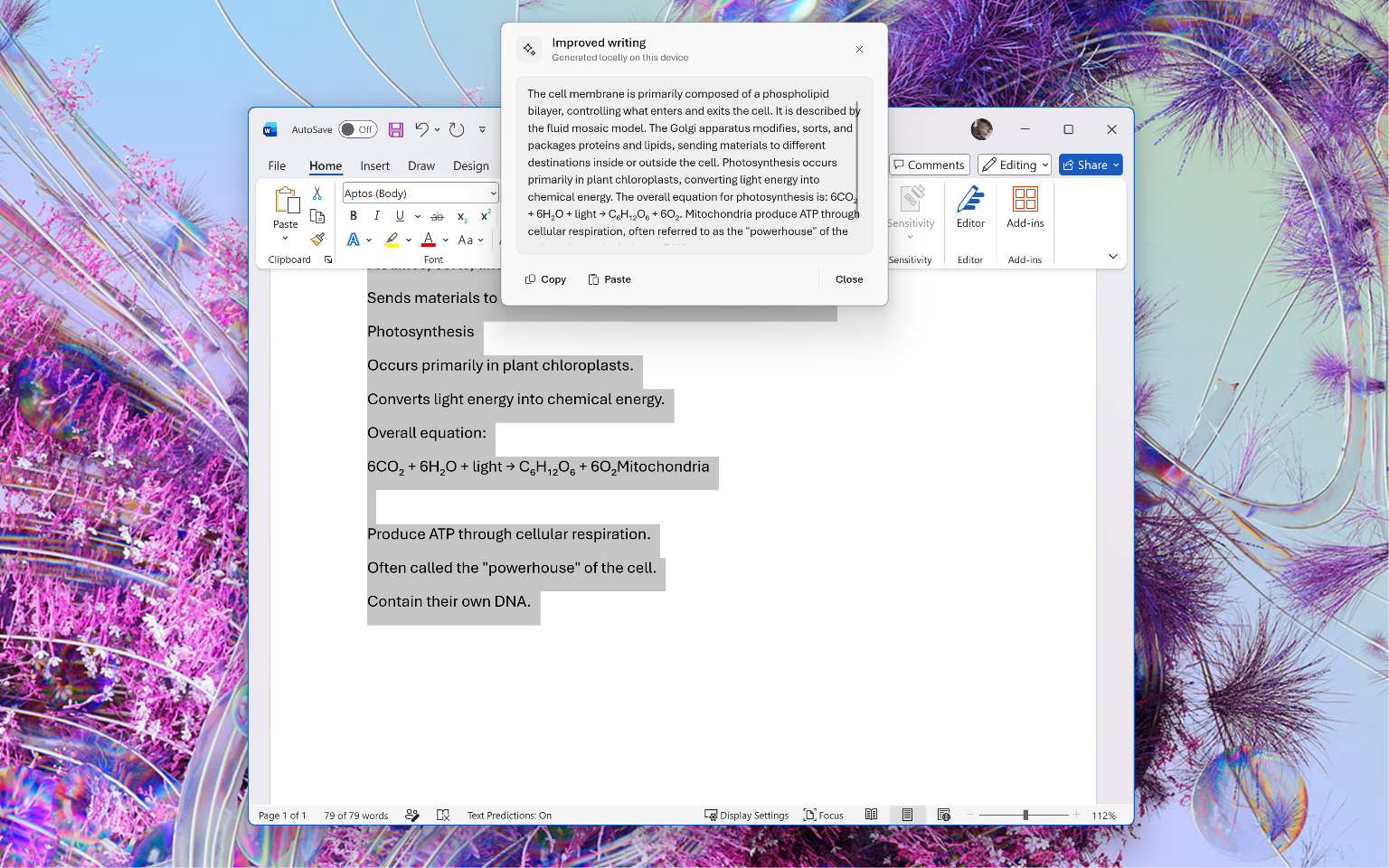Viewport: 1389px width, 868px height.
Task: Copy the improved writing text
Action: (x=545, y=279)
